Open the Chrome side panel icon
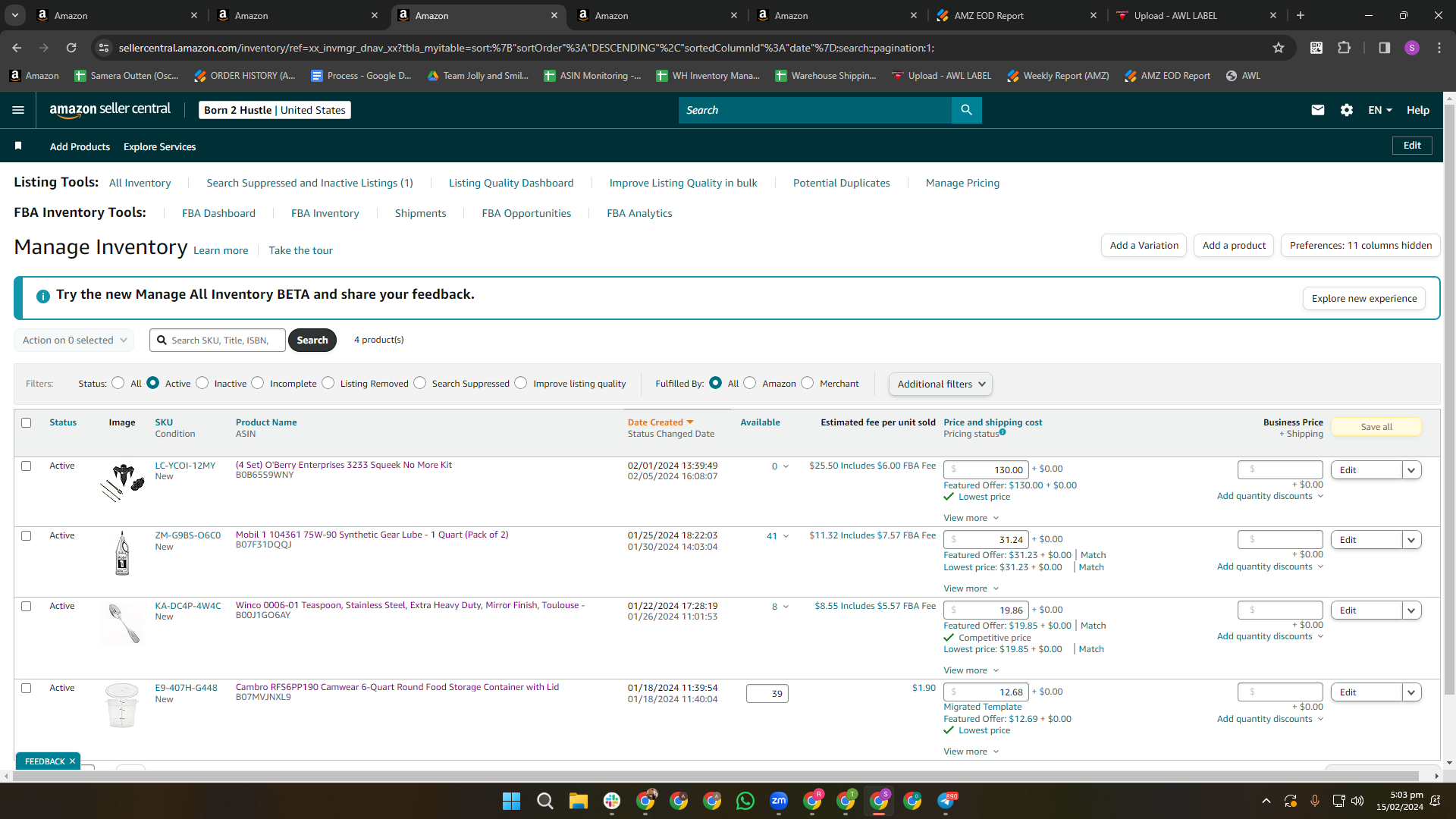The height and width of the screenshot is (819, 1456). click(x=1384, y=48)
